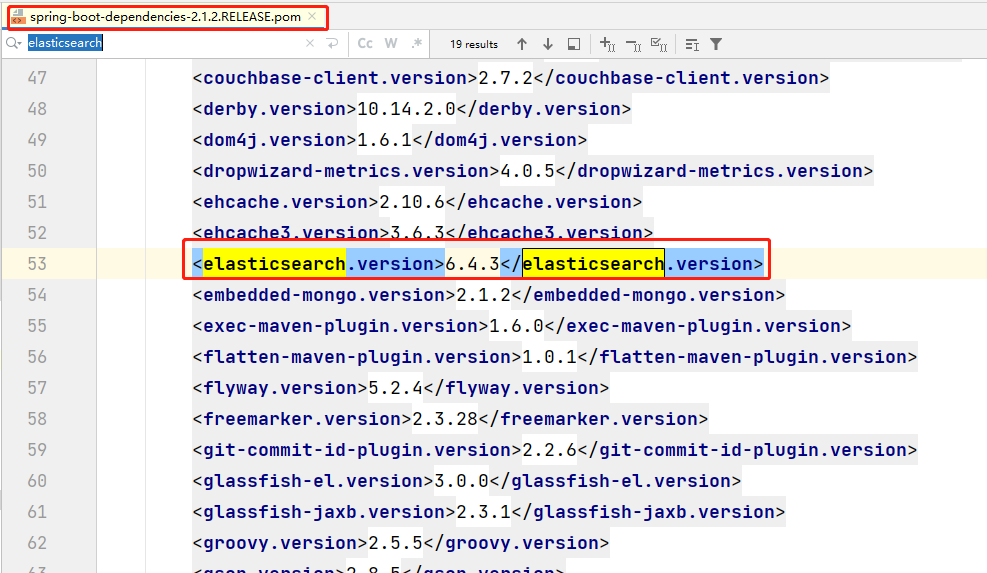Click the glassfish-el.version 3.0.0 line
This screenshot has height=573, width=987.
tap(466, 480)
